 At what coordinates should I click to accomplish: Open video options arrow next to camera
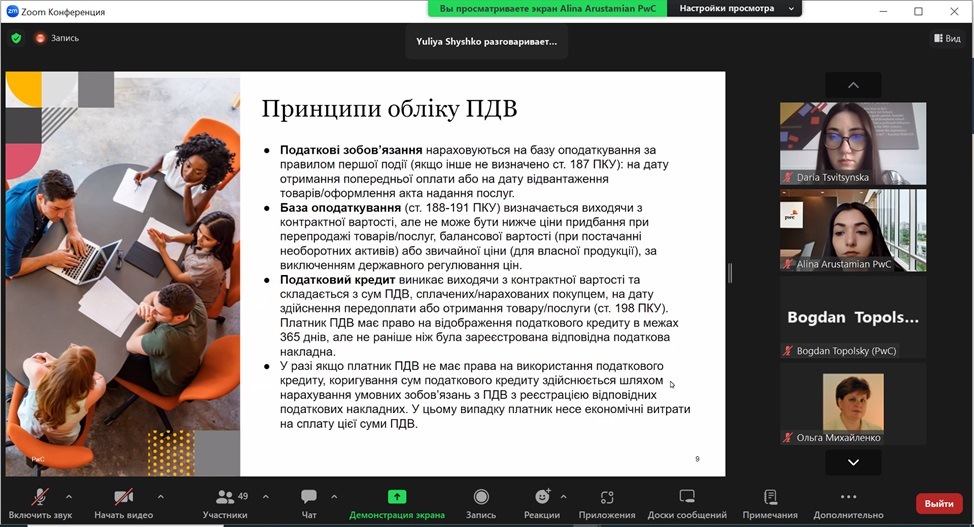click(x=161, y=497)
